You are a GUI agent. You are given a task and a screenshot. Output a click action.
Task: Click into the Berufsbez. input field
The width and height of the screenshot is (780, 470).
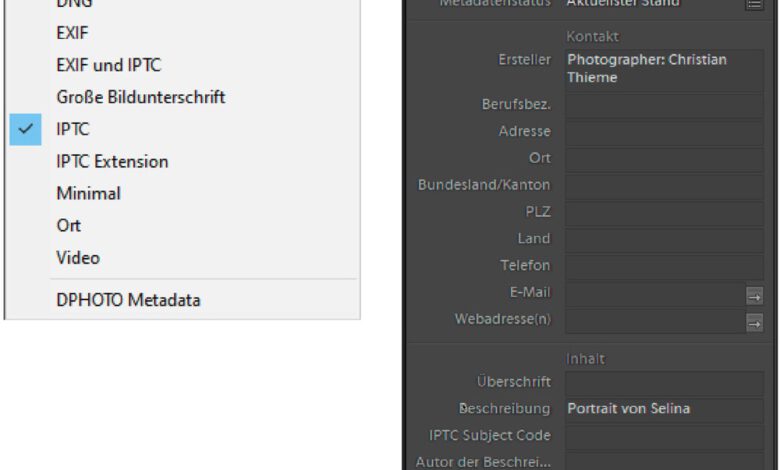664,104
